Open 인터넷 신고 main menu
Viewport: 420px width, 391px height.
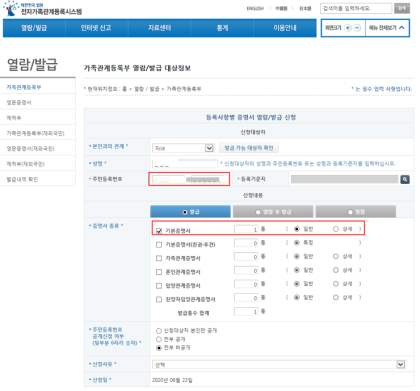click(x=96, y=28)
